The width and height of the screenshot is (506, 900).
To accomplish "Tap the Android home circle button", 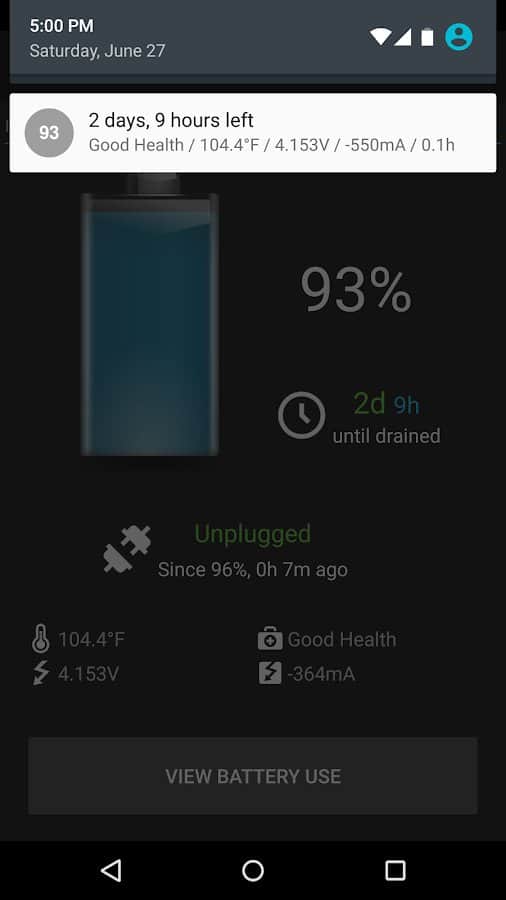I will (x=253, y=870).
